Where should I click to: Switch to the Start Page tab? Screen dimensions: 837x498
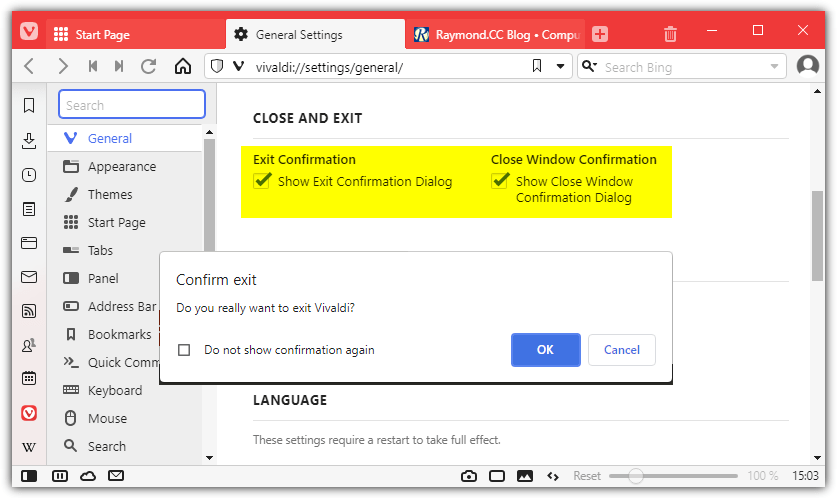(136, 34)
